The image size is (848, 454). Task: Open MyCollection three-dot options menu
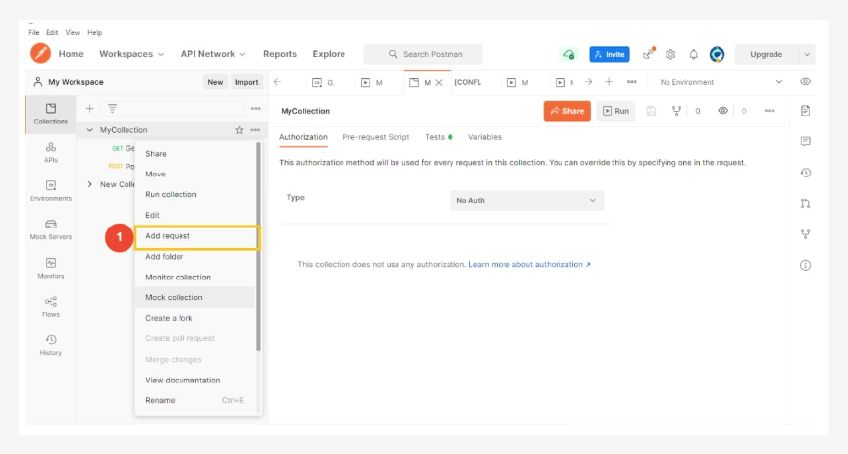point(255,130)
